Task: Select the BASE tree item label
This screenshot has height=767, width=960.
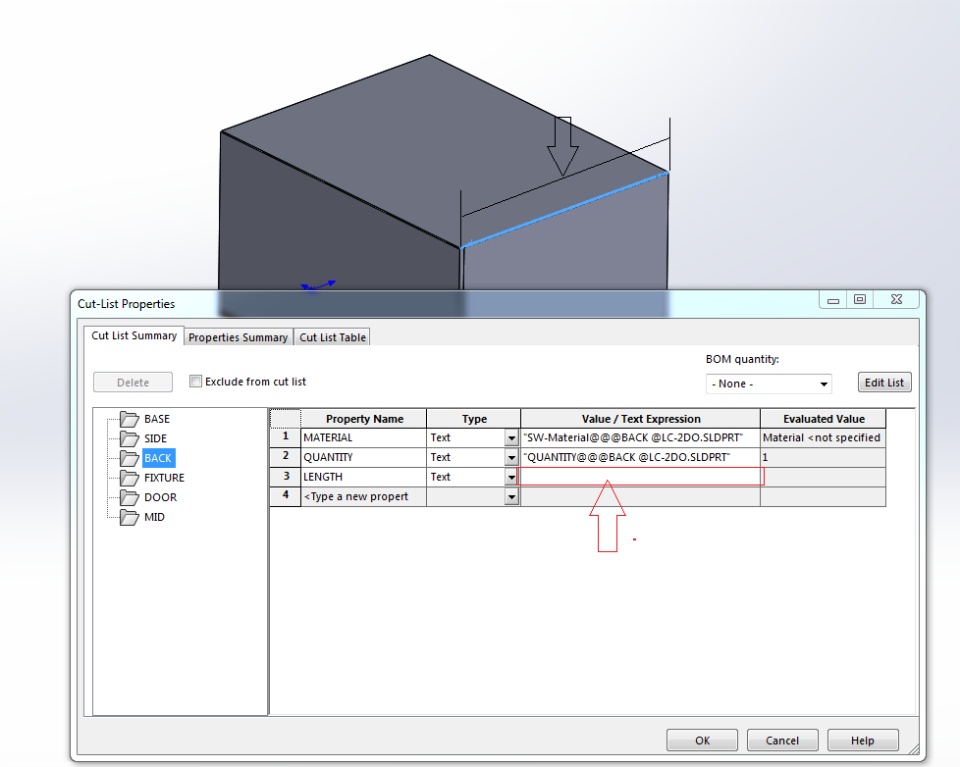Action: coord(157,419)
